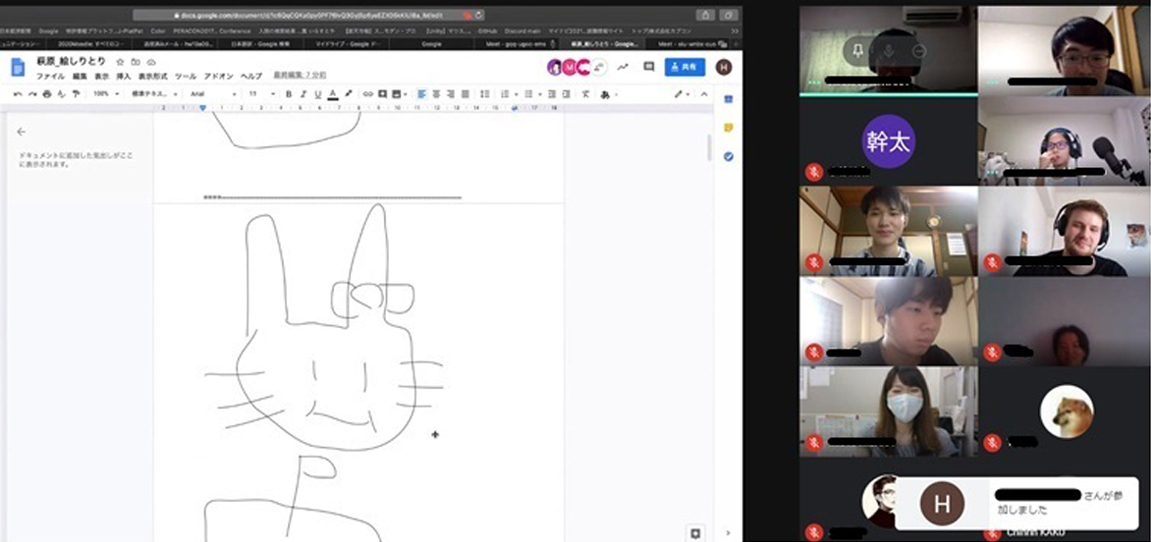Screen dimensions: 1151x542
Task: Mute the first Meet participant's microphone
Action: coord(888,51)
